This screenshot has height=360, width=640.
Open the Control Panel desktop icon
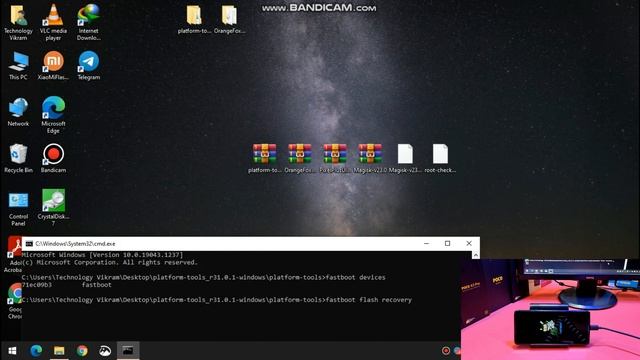[18, 208]
